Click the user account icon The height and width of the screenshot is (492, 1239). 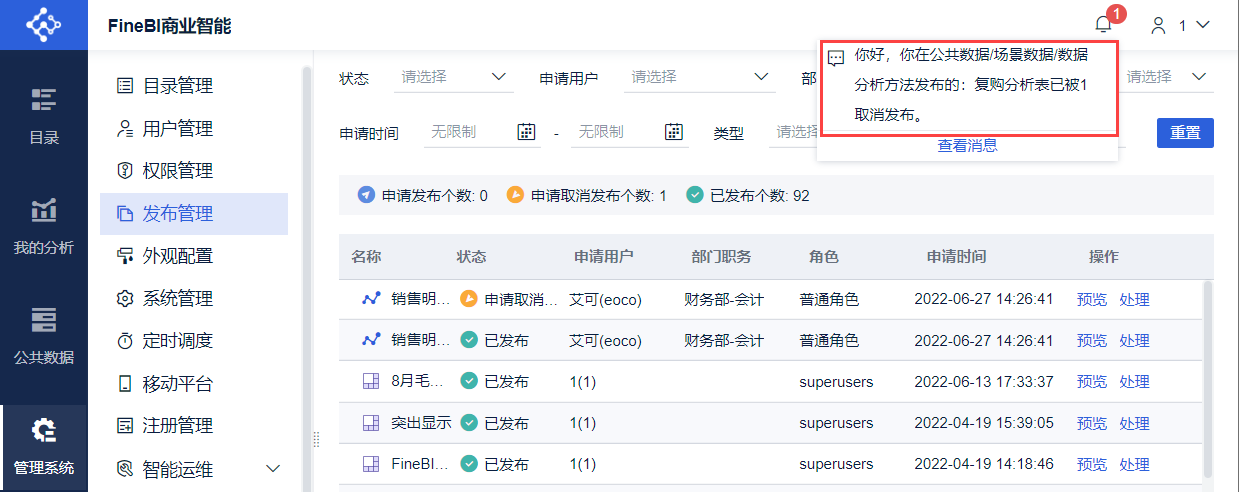pyautogui.click(x=1159, y=25)
